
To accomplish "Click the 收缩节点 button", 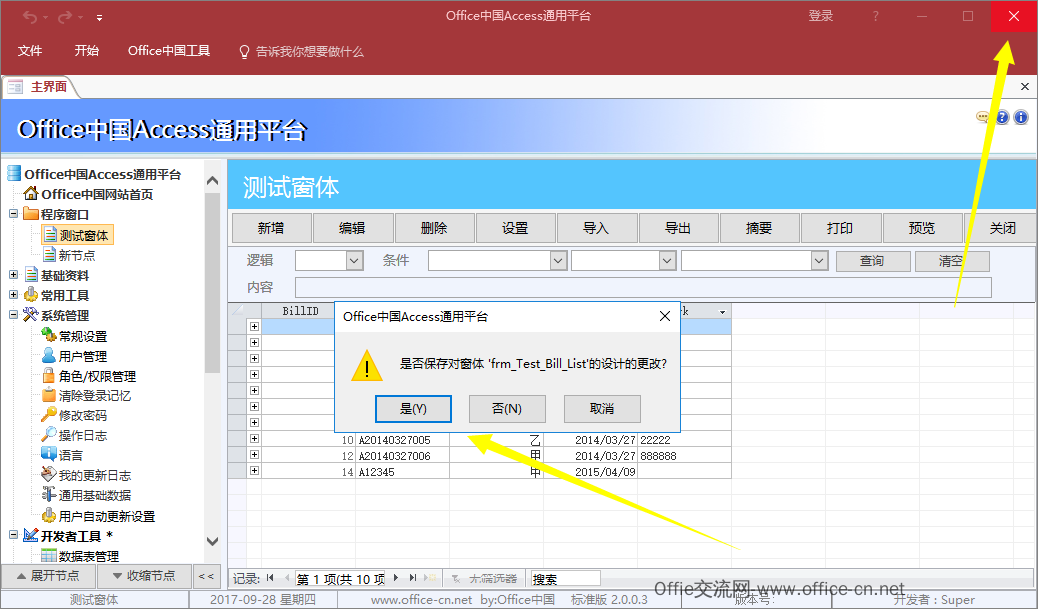I will click(144, 576).
